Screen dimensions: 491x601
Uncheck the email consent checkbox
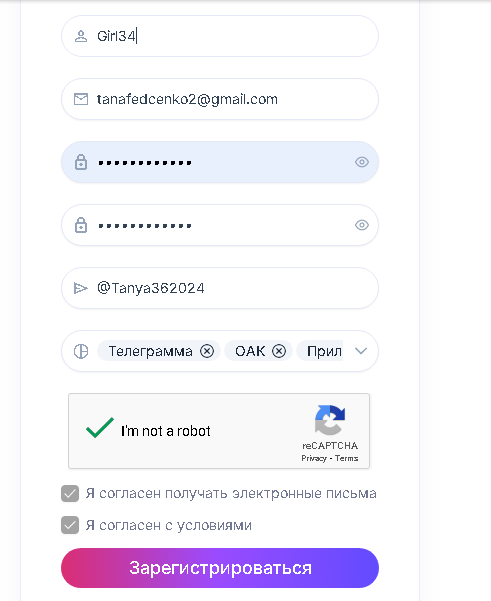point(70,494)
